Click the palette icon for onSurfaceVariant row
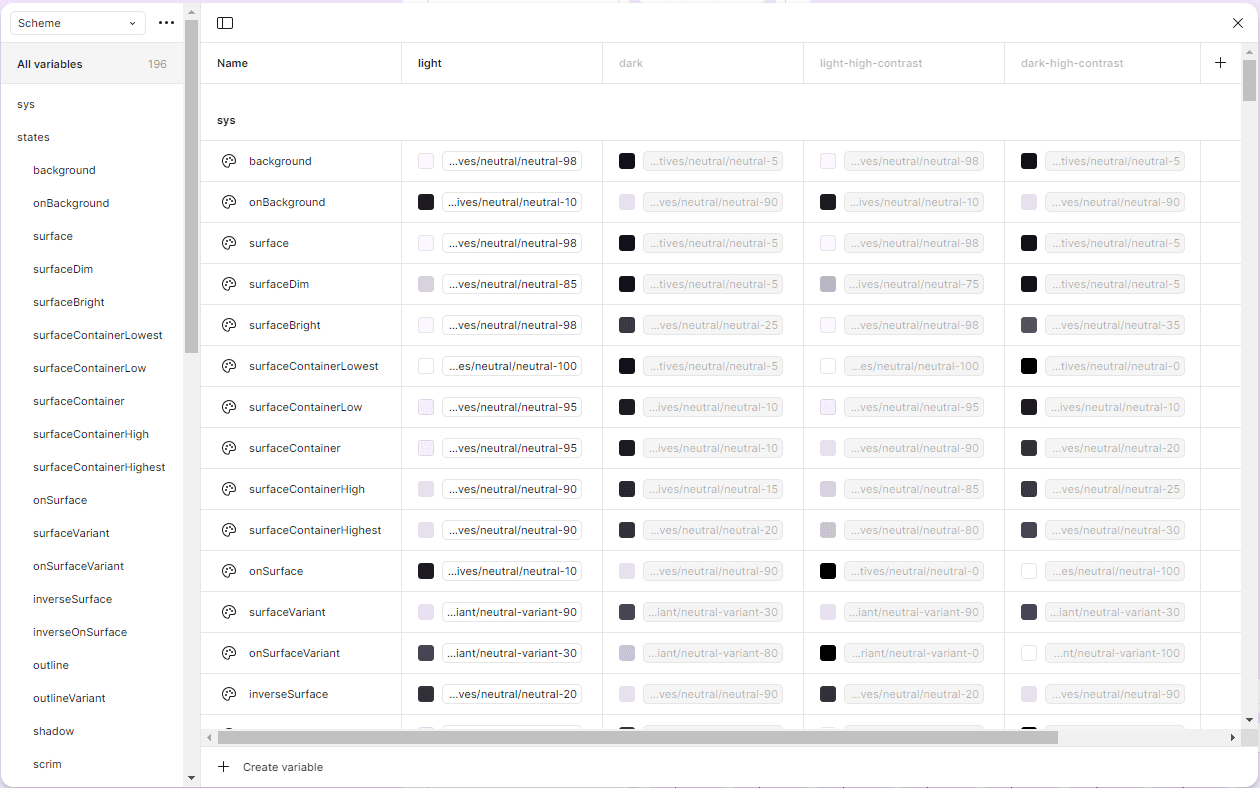The height and width of the screenshot is (788, 1260). [x=228, y=653]
